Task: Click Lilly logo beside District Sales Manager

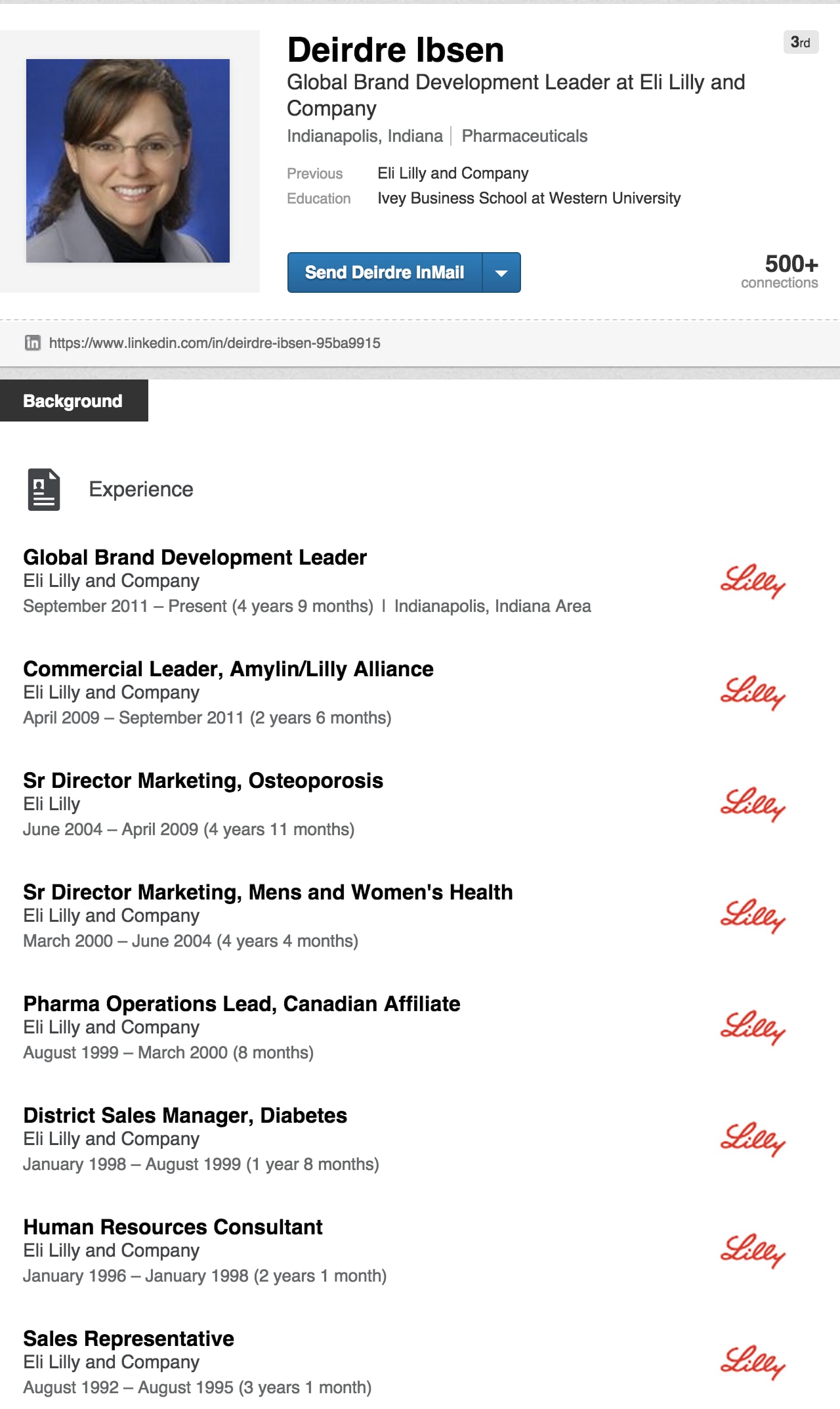Action: 753,1139
